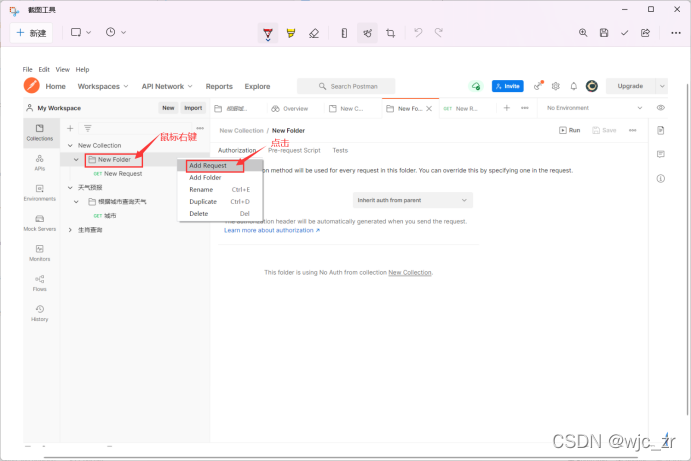The width and height of the screenshot is (691, 461).
Task: Open the Edit menu
Action: (44, 70)
